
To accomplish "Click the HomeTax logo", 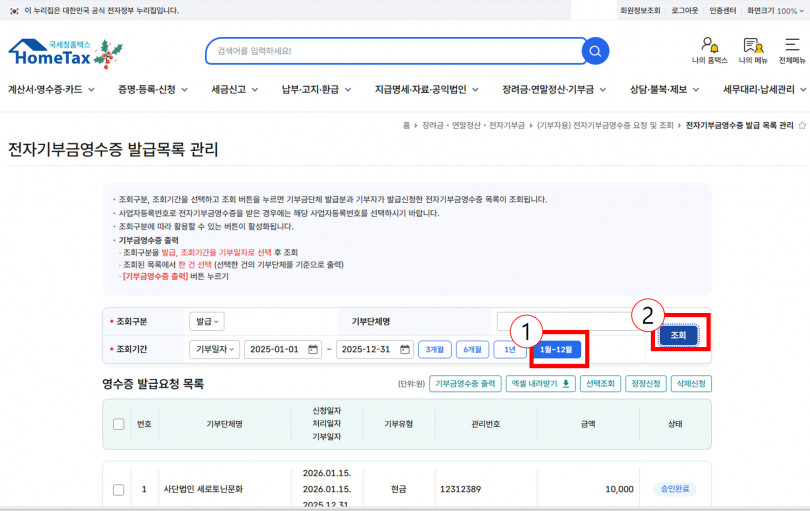I will click(64, 52).
